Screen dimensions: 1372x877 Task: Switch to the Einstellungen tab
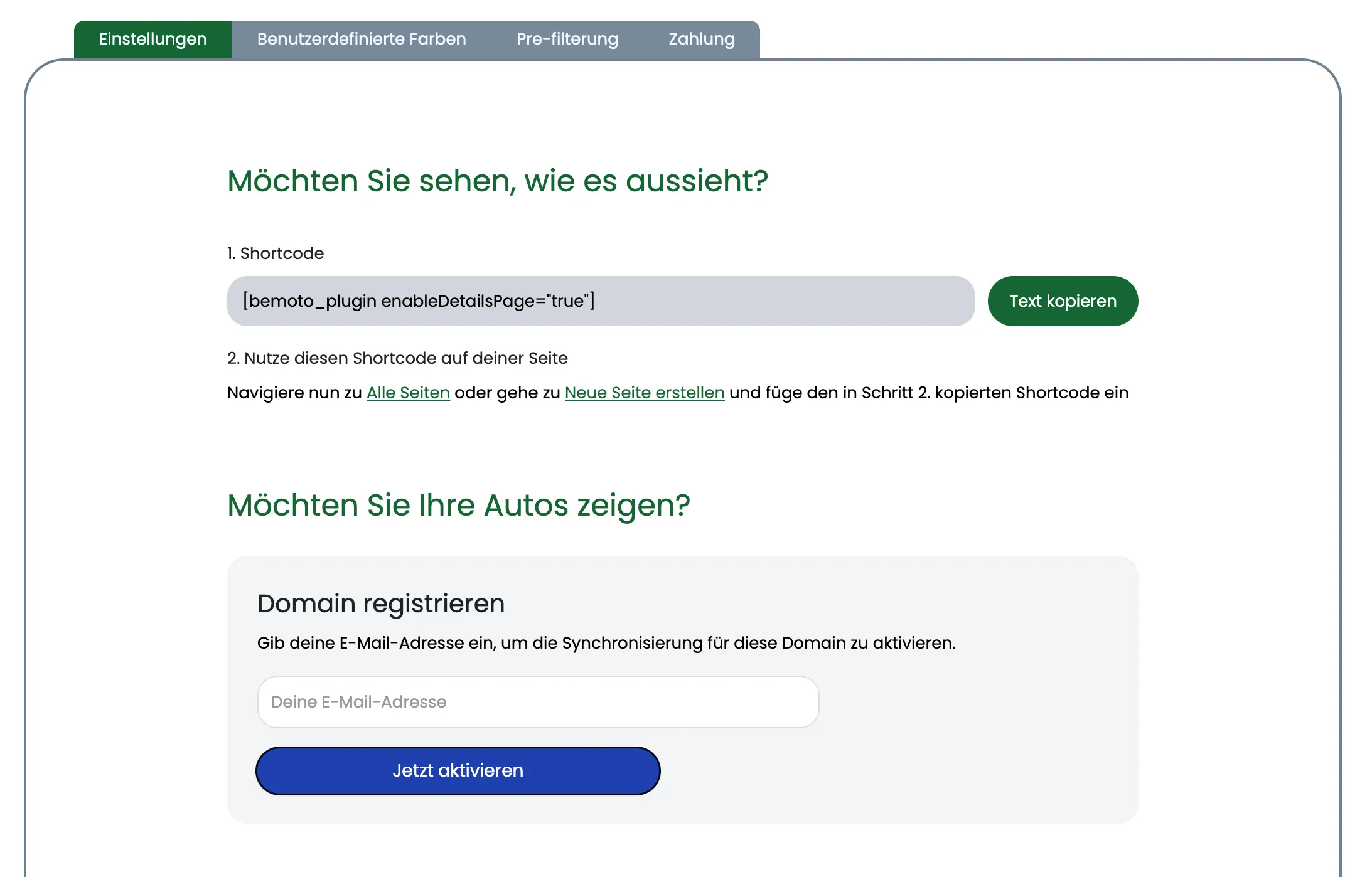[x=153, y=39]
